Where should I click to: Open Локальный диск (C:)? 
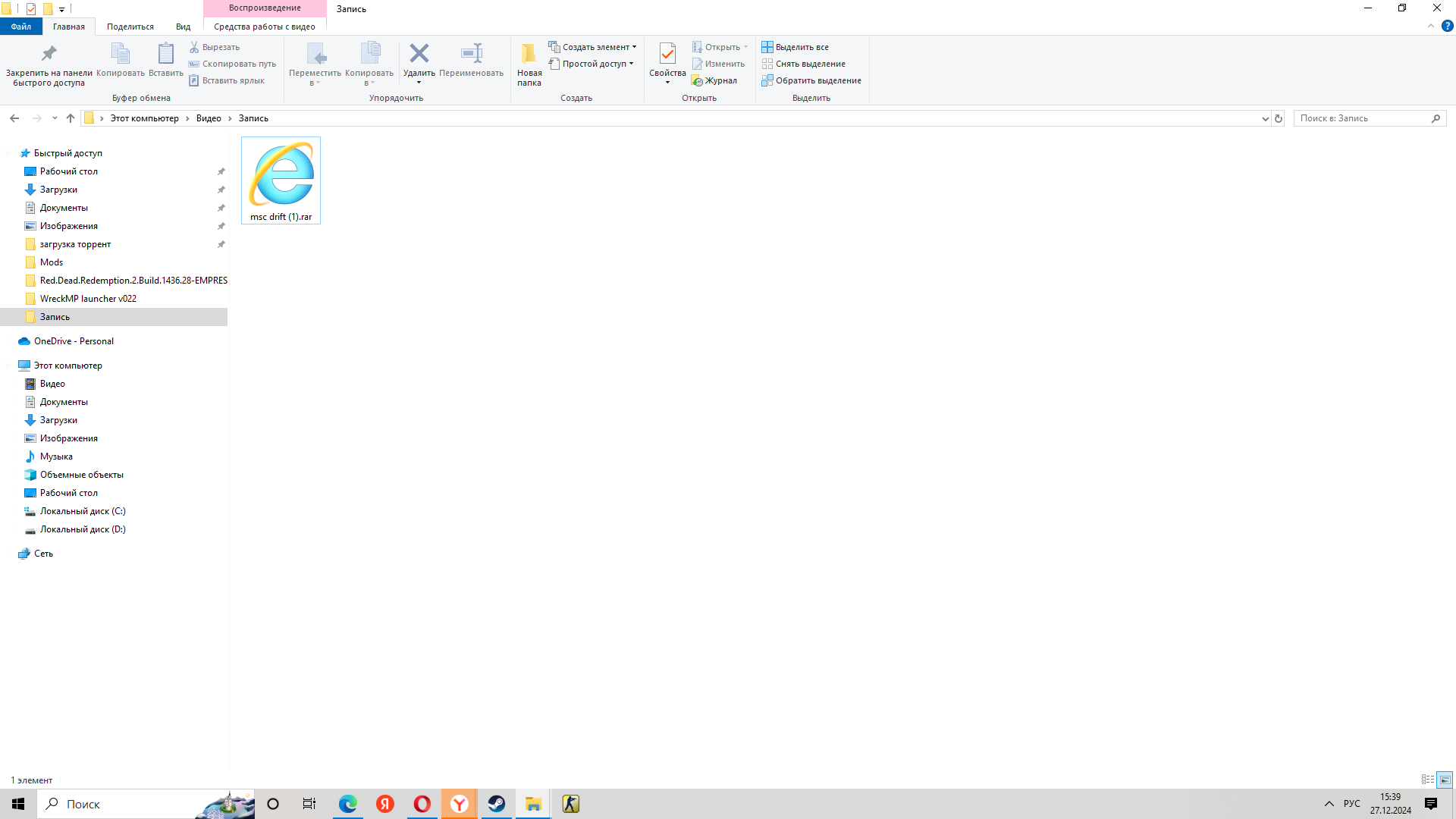pos(83,511)
